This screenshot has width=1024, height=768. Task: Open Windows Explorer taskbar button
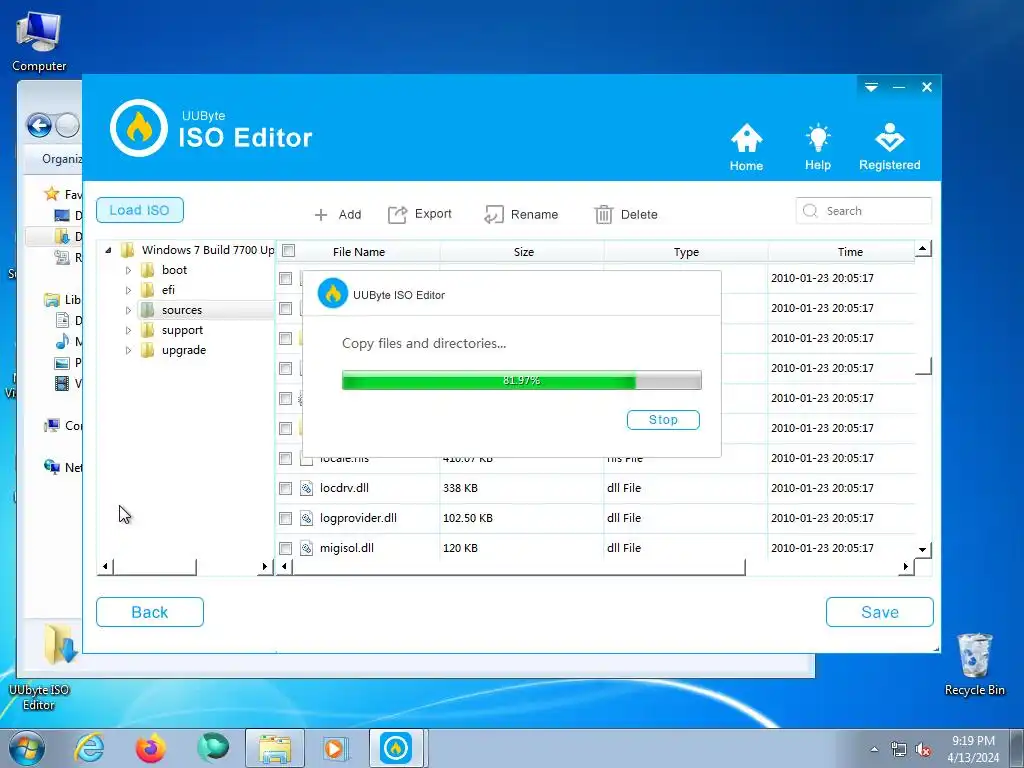point(275,748)
